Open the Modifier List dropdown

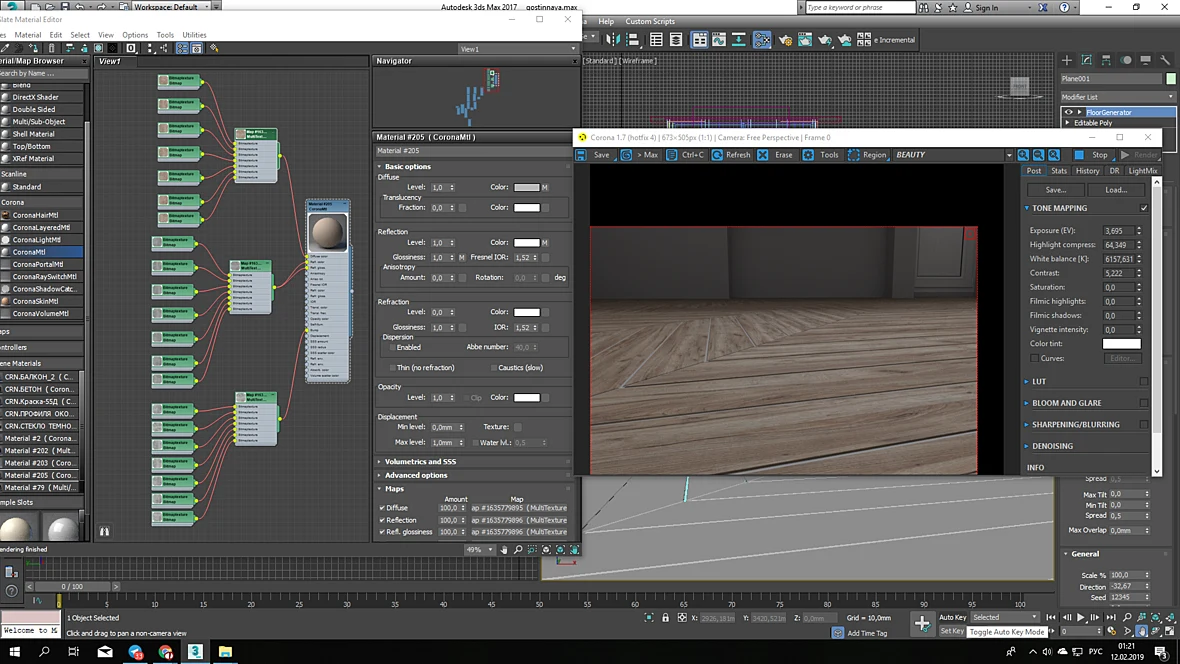click(1118, 97)
